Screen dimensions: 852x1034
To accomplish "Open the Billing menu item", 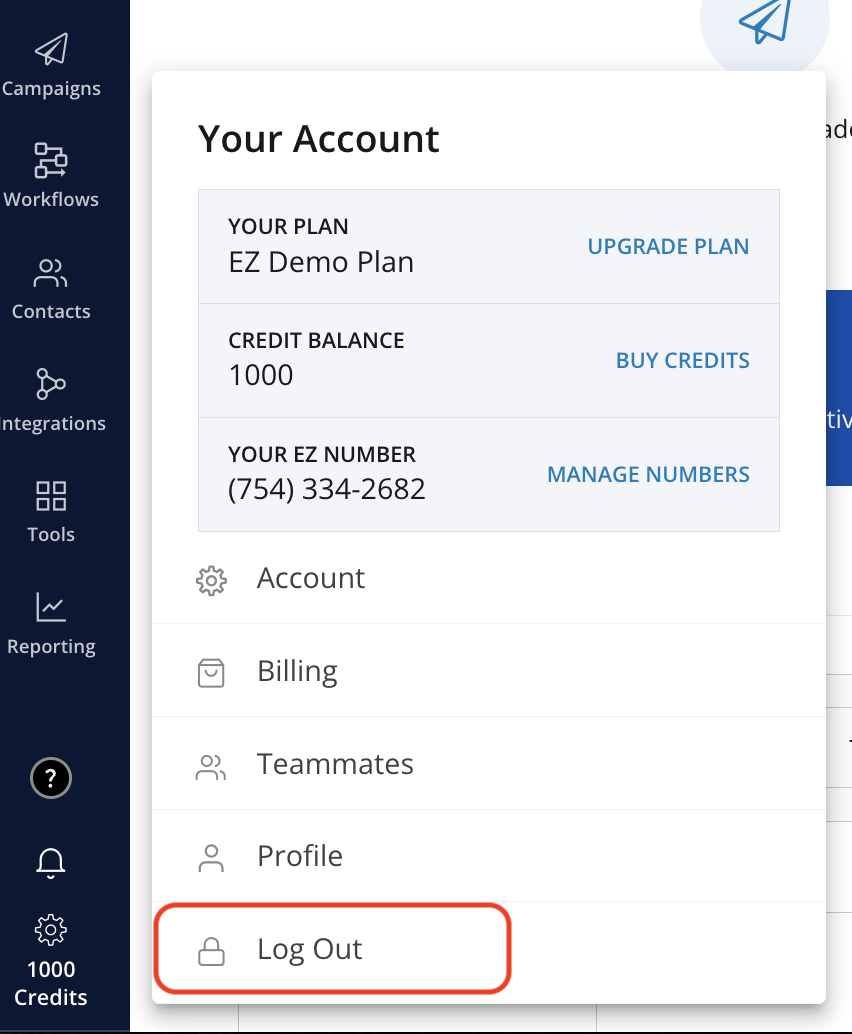I will 489,671.
